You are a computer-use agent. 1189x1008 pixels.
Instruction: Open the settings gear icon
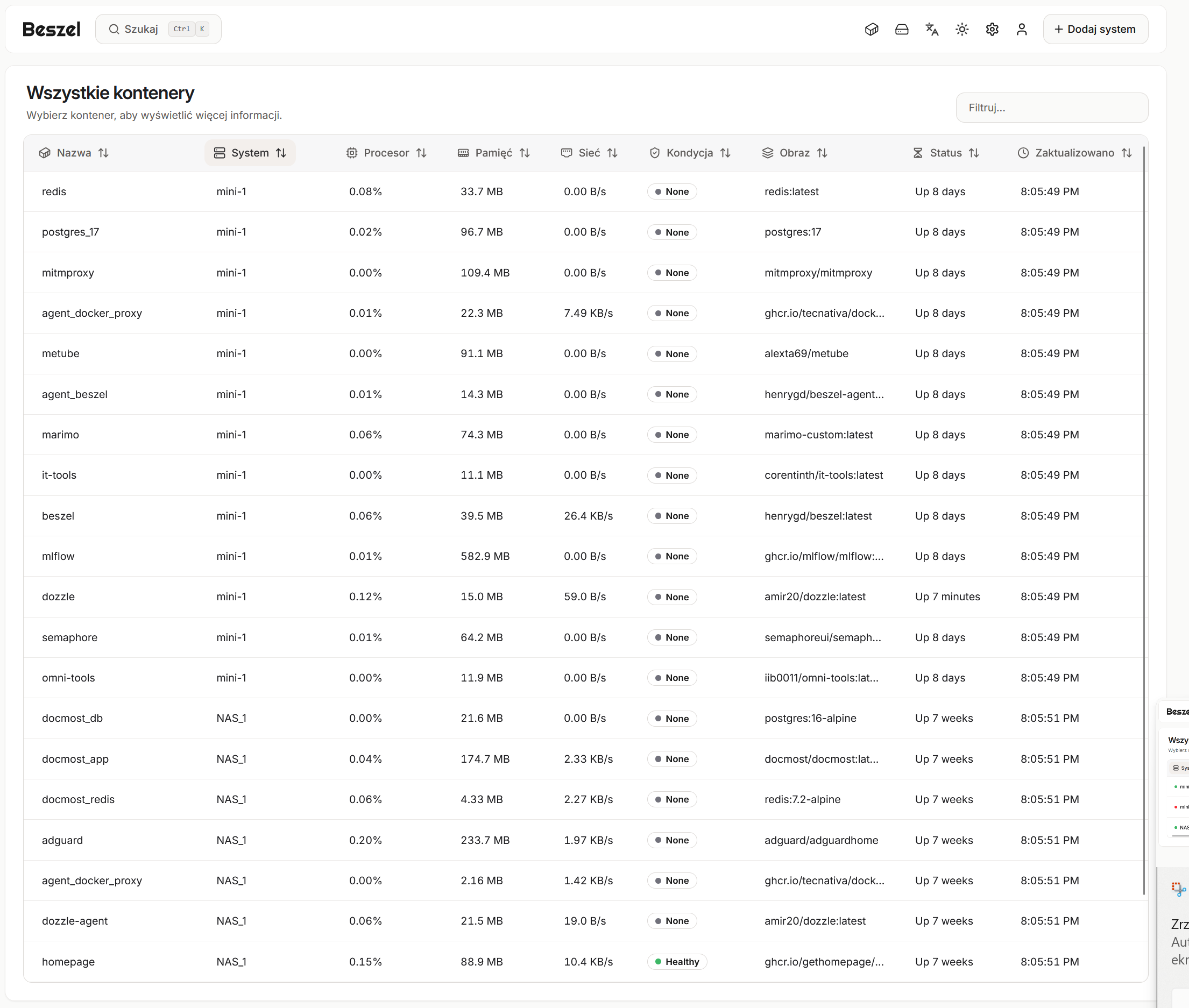click(992, 29)
